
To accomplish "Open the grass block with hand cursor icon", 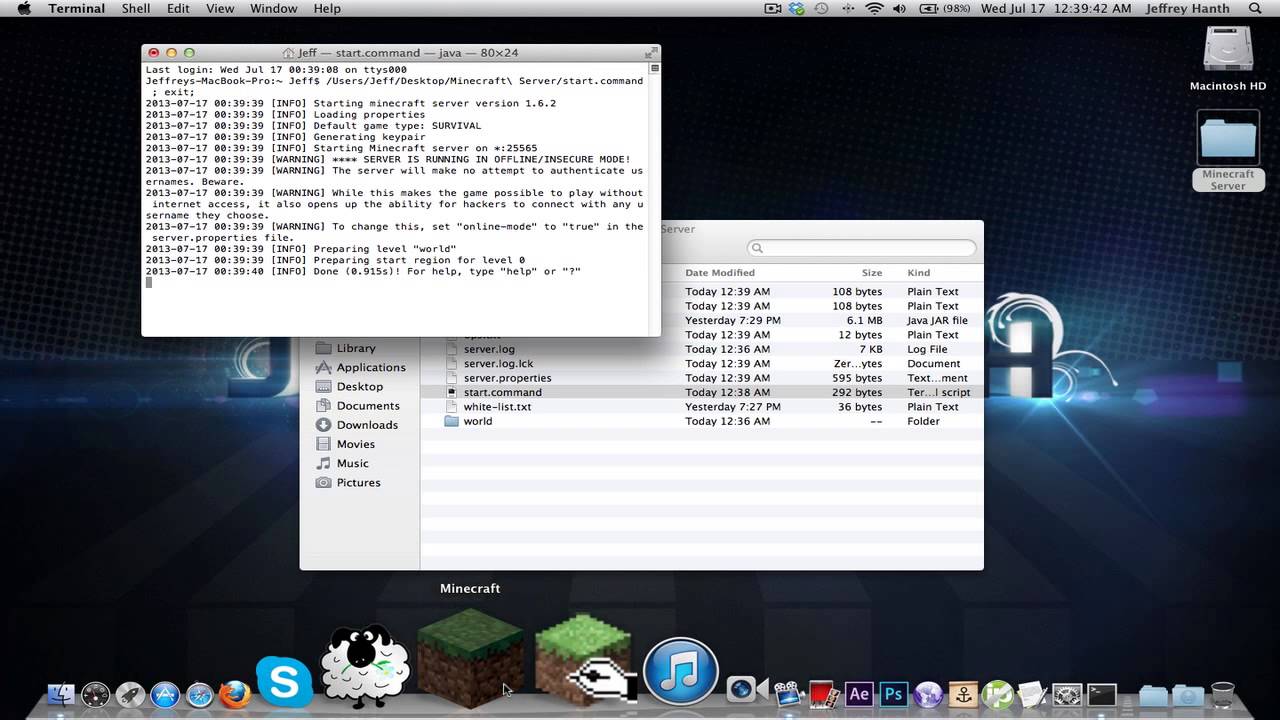I will (x=586, y=658).
